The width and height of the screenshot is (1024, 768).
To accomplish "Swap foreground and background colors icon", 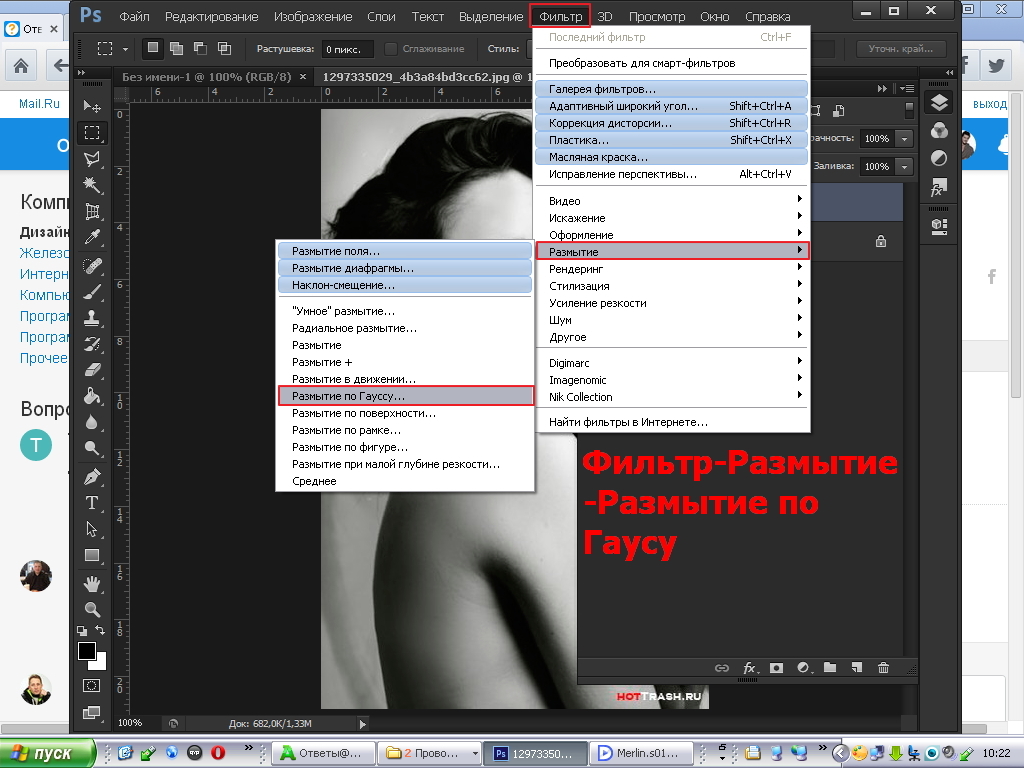I will click(x=100, y=631).
